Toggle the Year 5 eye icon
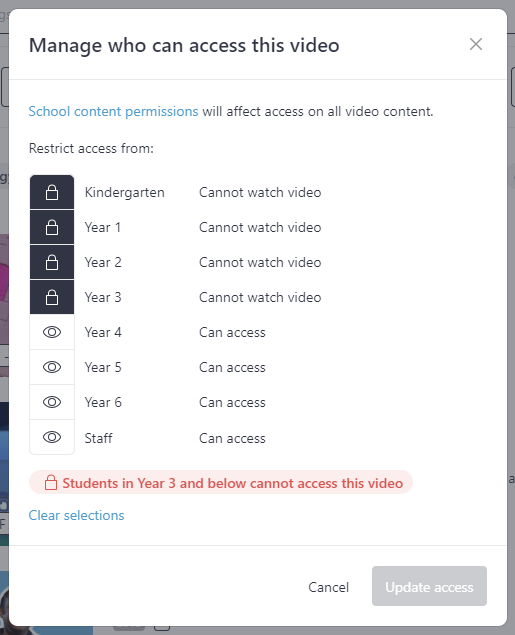 point(52,367)
